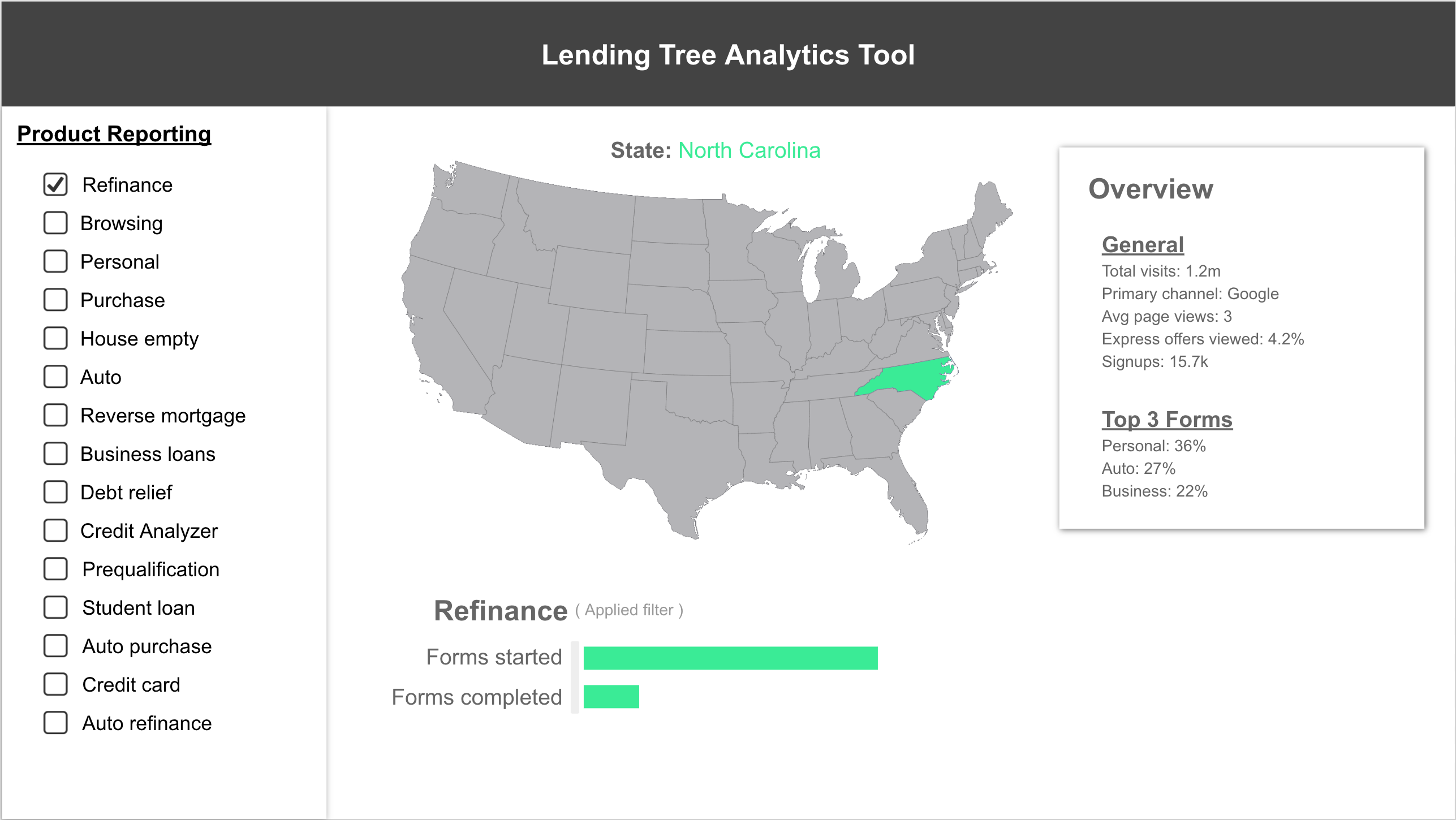
Task: Click 'Total visits: 1.2m' text
Action: [1161, 271]
